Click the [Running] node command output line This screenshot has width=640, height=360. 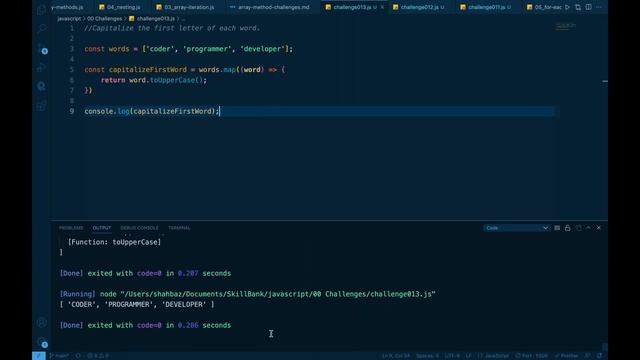coord(247,294)
